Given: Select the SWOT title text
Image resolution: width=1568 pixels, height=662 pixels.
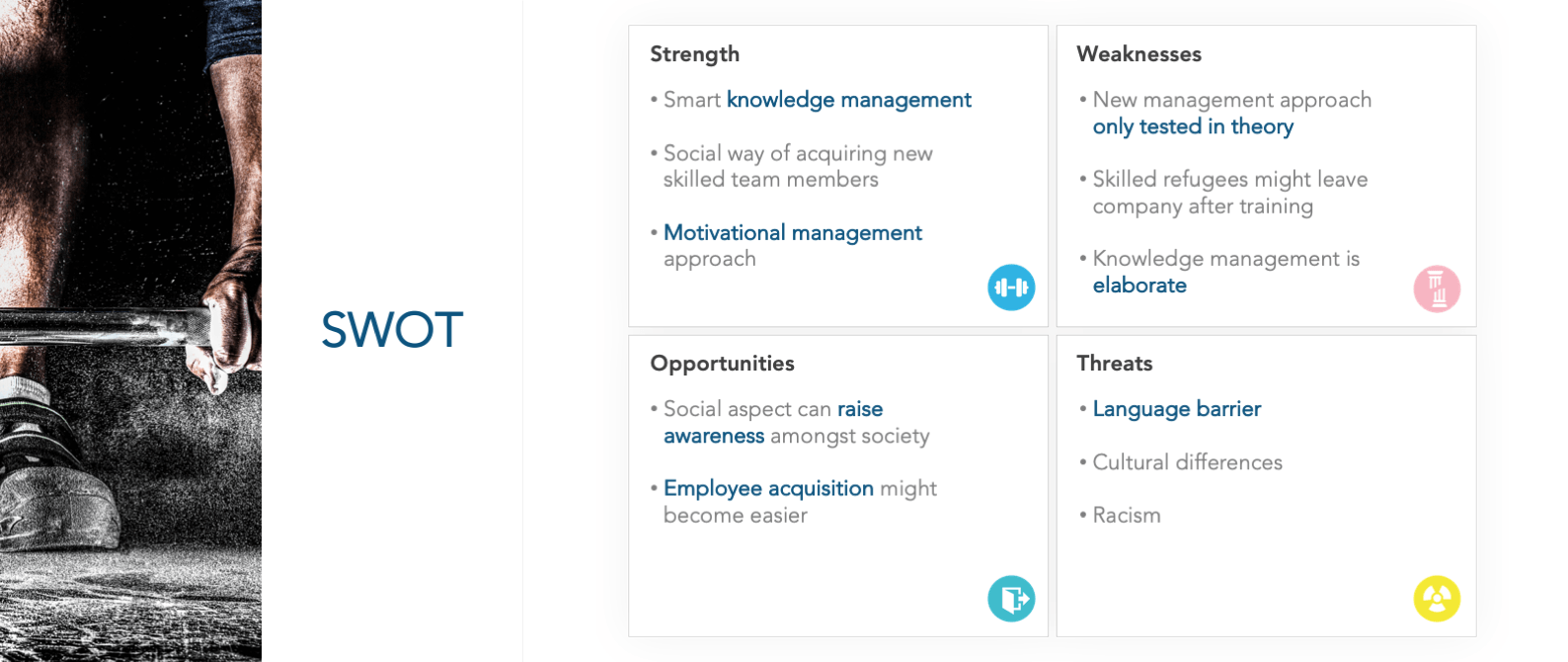Looking at the screenshot, I should pos(392,330).
